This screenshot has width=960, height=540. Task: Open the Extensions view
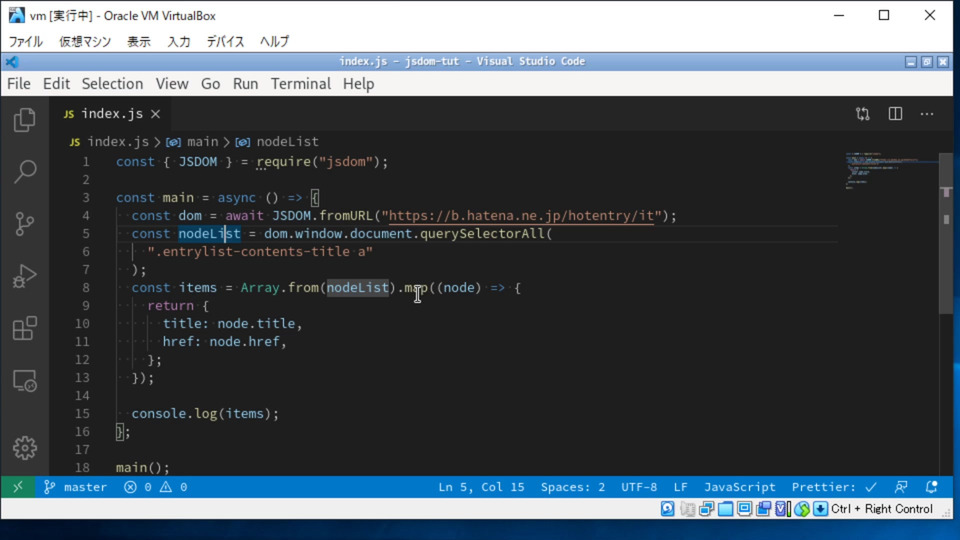click(x=24, y=328)
